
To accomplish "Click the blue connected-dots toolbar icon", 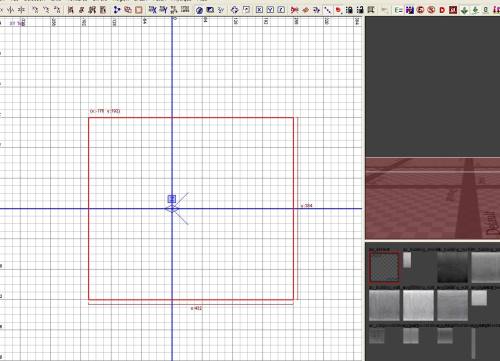I will (x=116, y=10).
